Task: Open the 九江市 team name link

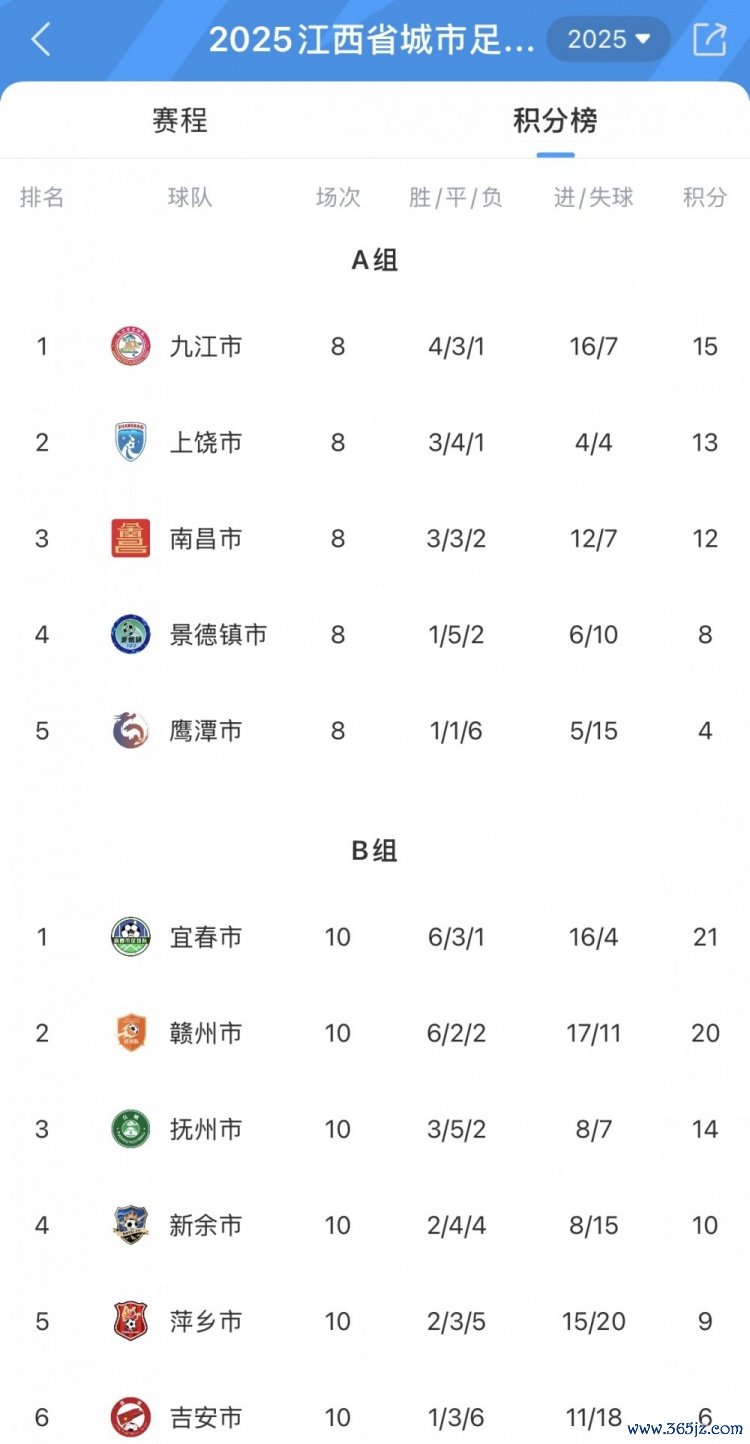Action: click(x=206, y=347)
